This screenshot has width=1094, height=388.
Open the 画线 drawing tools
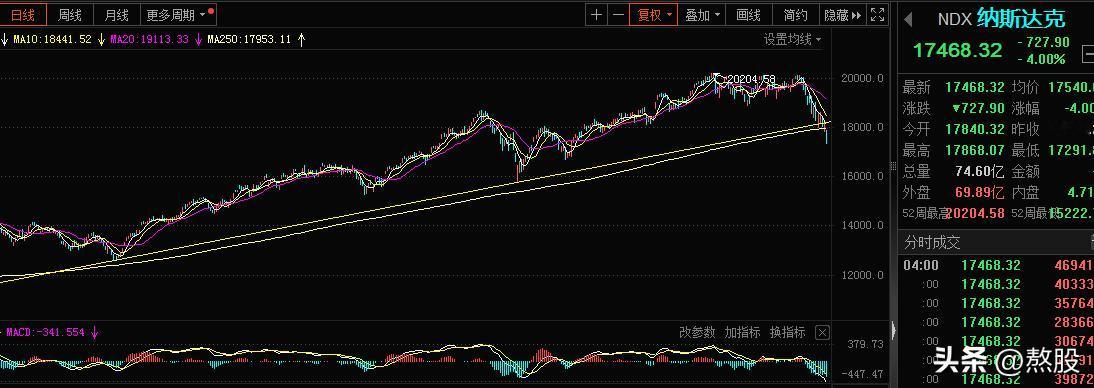tap(749, 15)
